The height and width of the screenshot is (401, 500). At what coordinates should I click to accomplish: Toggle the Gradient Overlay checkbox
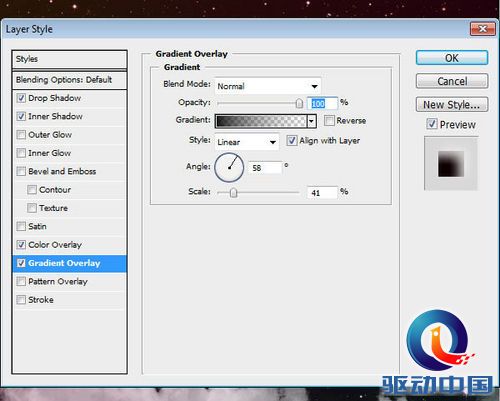(x=21, y=263)
